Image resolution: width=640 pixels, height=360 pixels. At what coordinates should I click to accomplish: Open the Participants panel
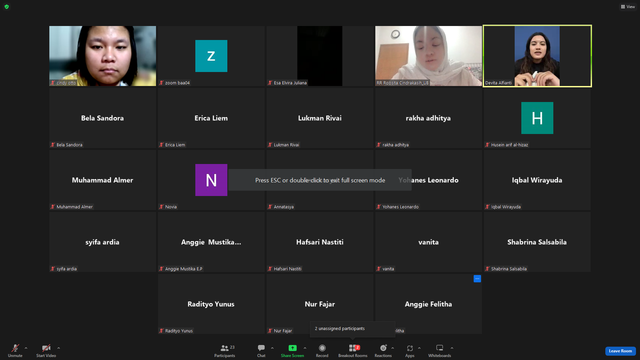[x=225, y=350]
